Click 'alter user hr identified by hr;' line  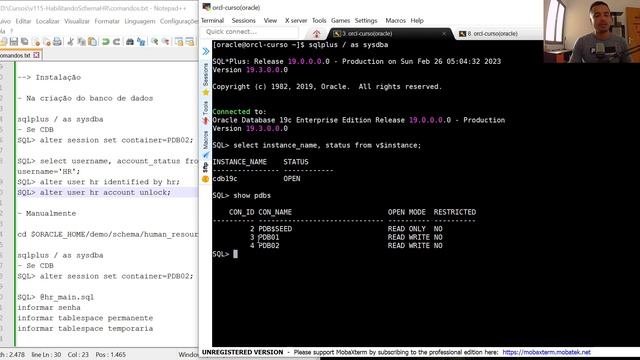click(x=98, y=182)
